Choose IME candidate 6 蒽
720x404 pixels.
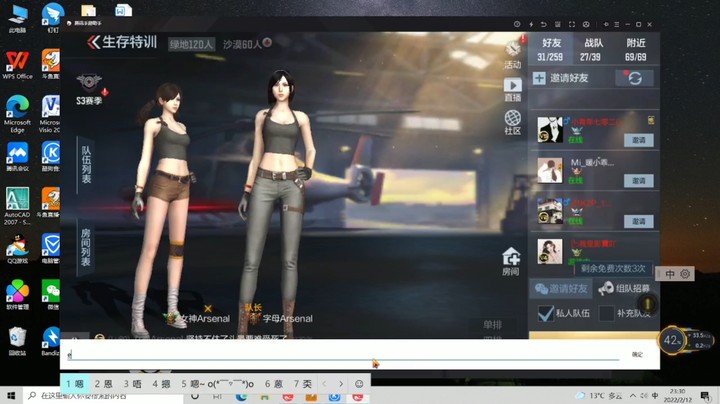[274, 384]
